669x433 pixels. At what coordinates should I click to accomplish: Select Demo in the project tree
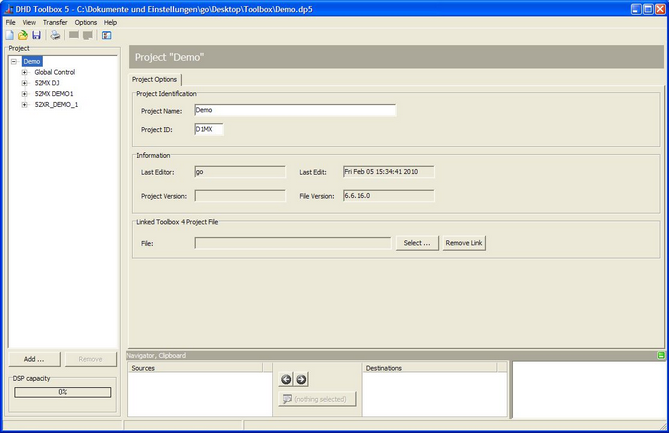click(32, 61)
